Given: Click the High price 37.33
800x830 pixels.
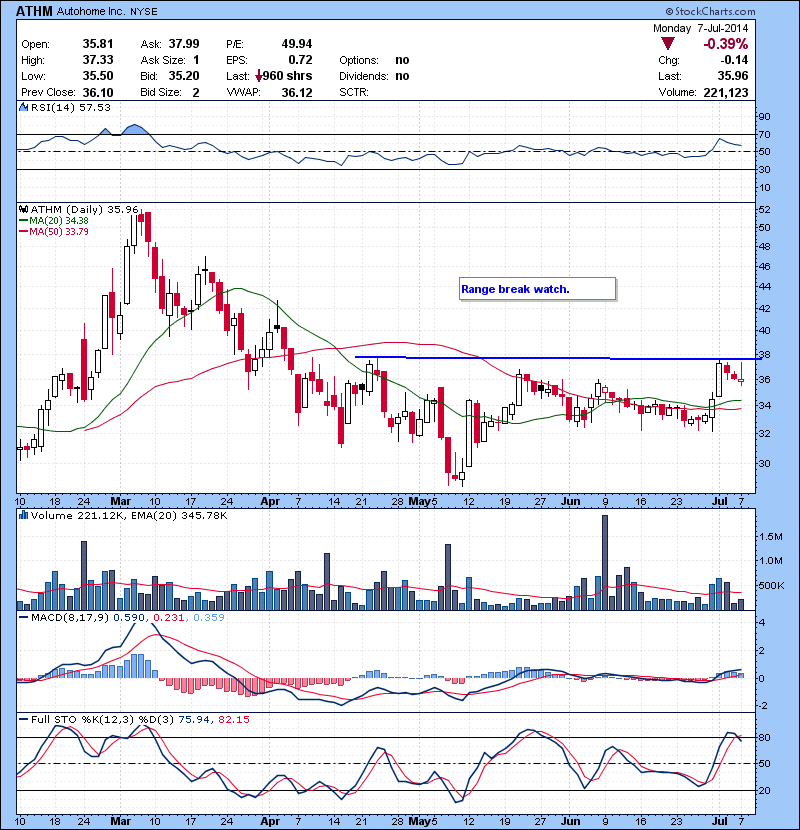Looking at the screenshot, I should (97, 60).
